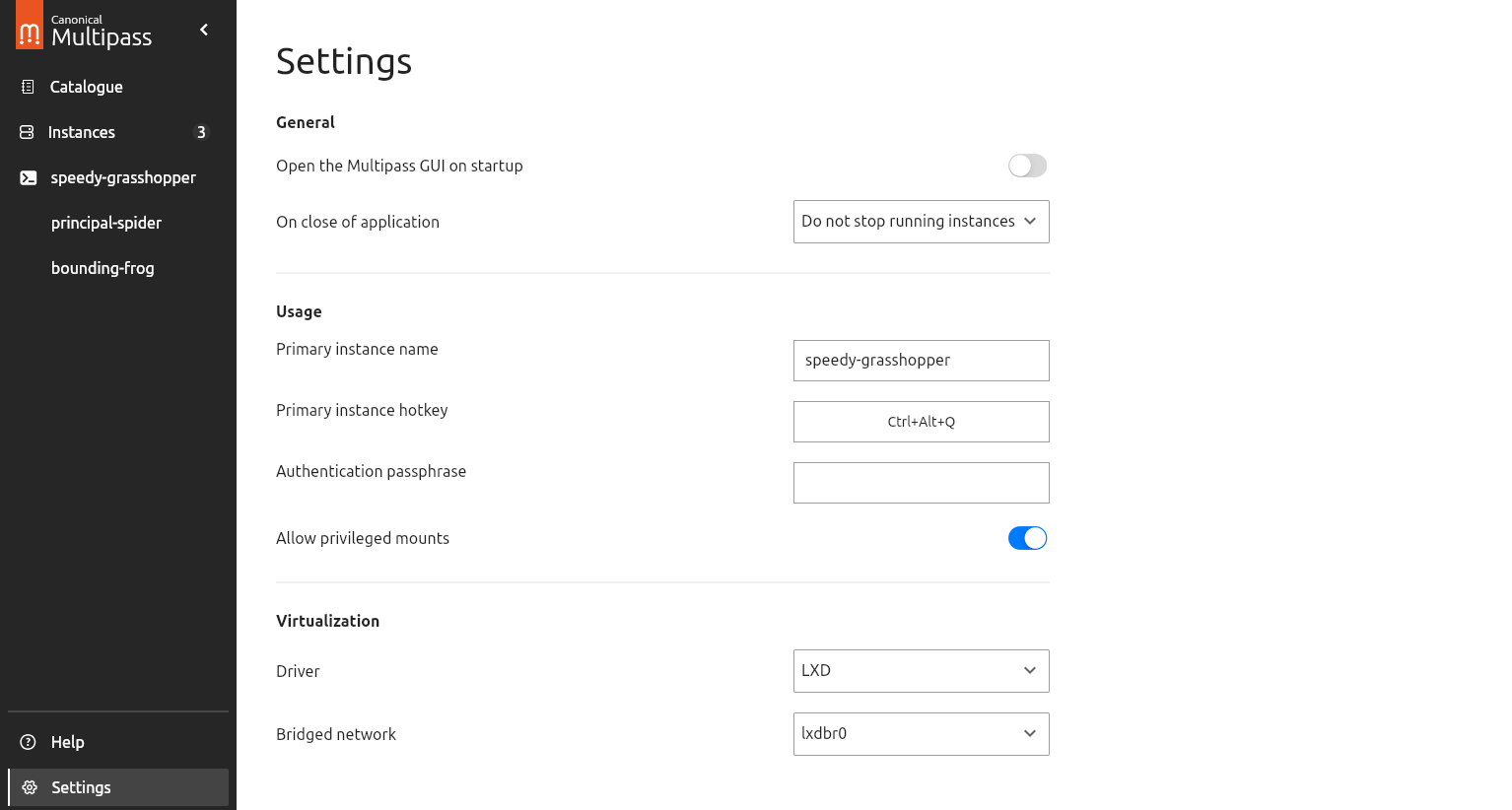This screenshot has width=1512, height=810.
Task: Click the terminal icon beside speedy-grasshopper
Action: tap(29, 177)
